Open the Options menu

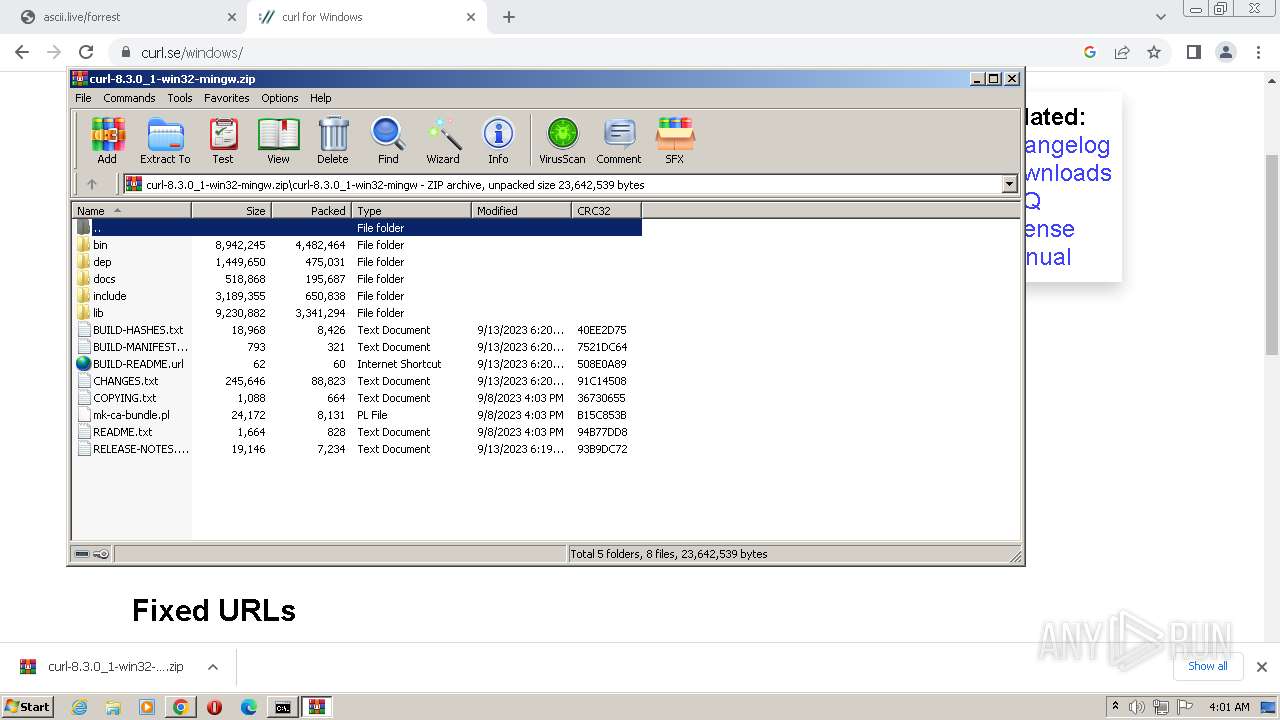pyautogui.click(x=280, y=98)
